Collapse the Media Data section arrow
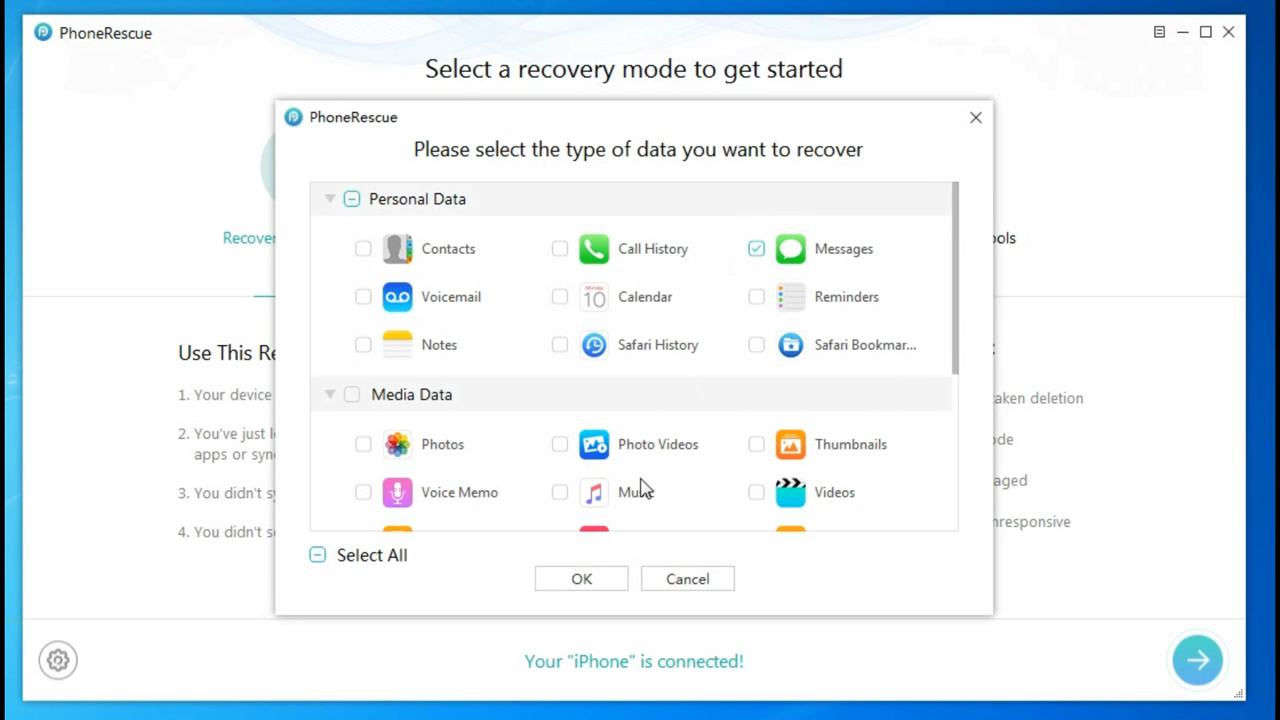 (329, 395)
